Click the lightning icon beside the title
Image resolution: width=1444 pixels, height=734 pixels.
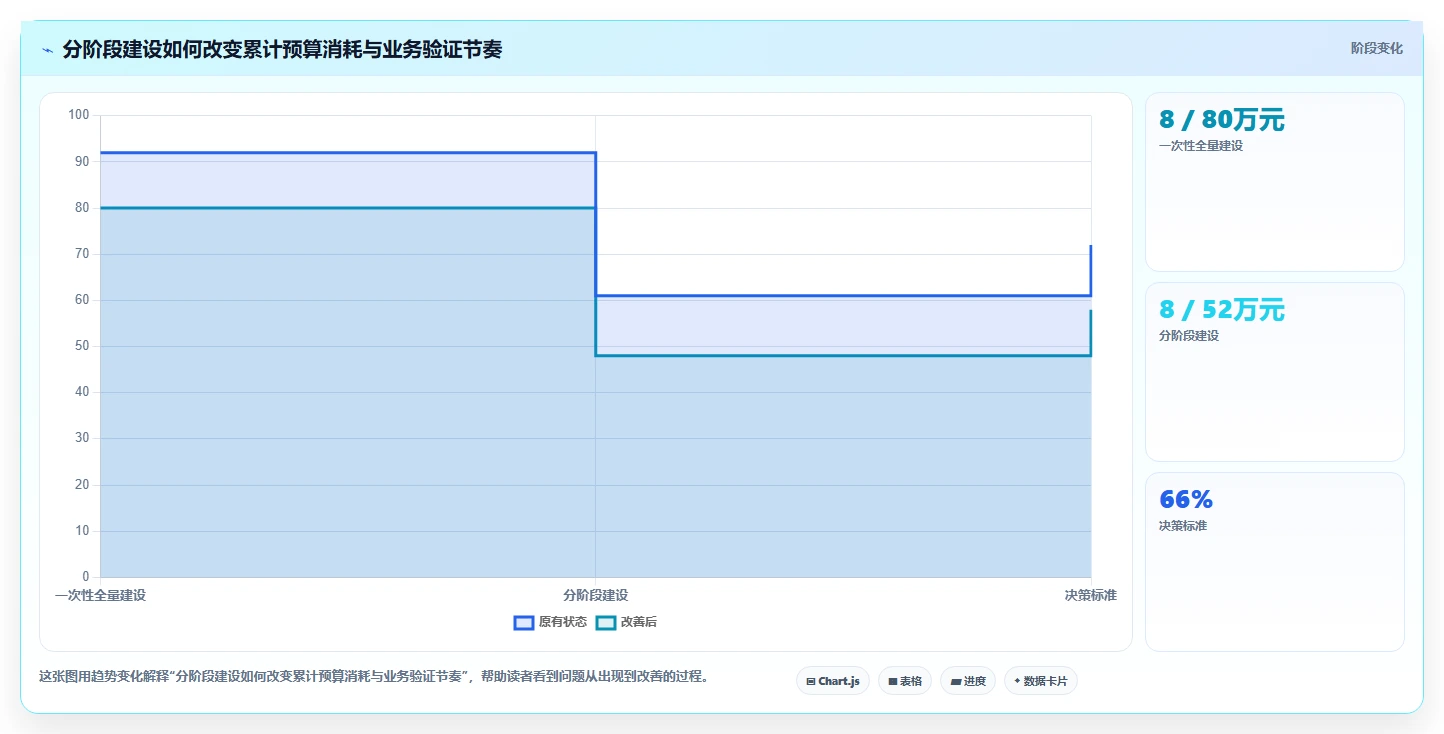pos(48,50)
